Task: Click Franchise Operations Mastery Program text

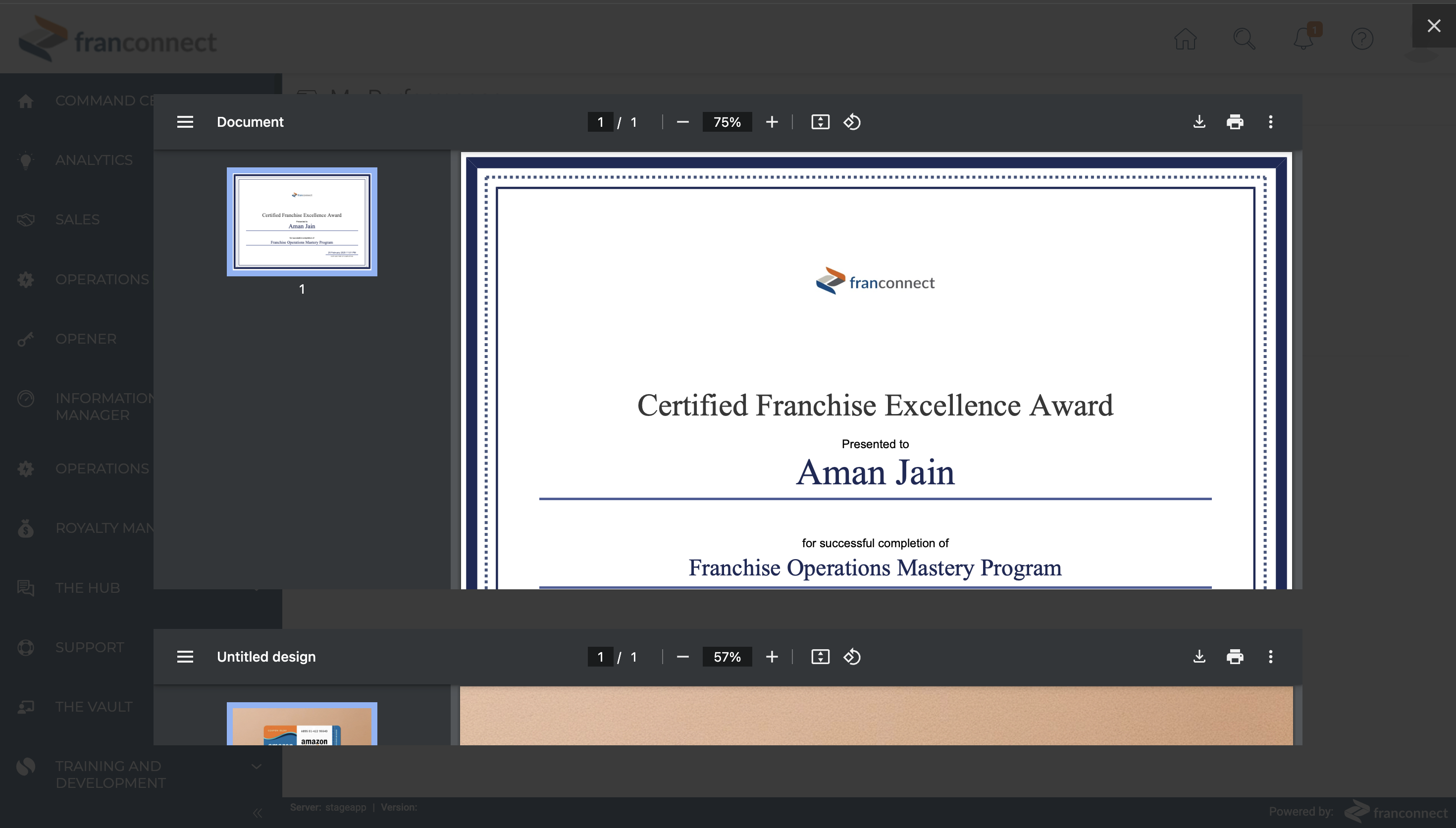Action: click(875, 568)
